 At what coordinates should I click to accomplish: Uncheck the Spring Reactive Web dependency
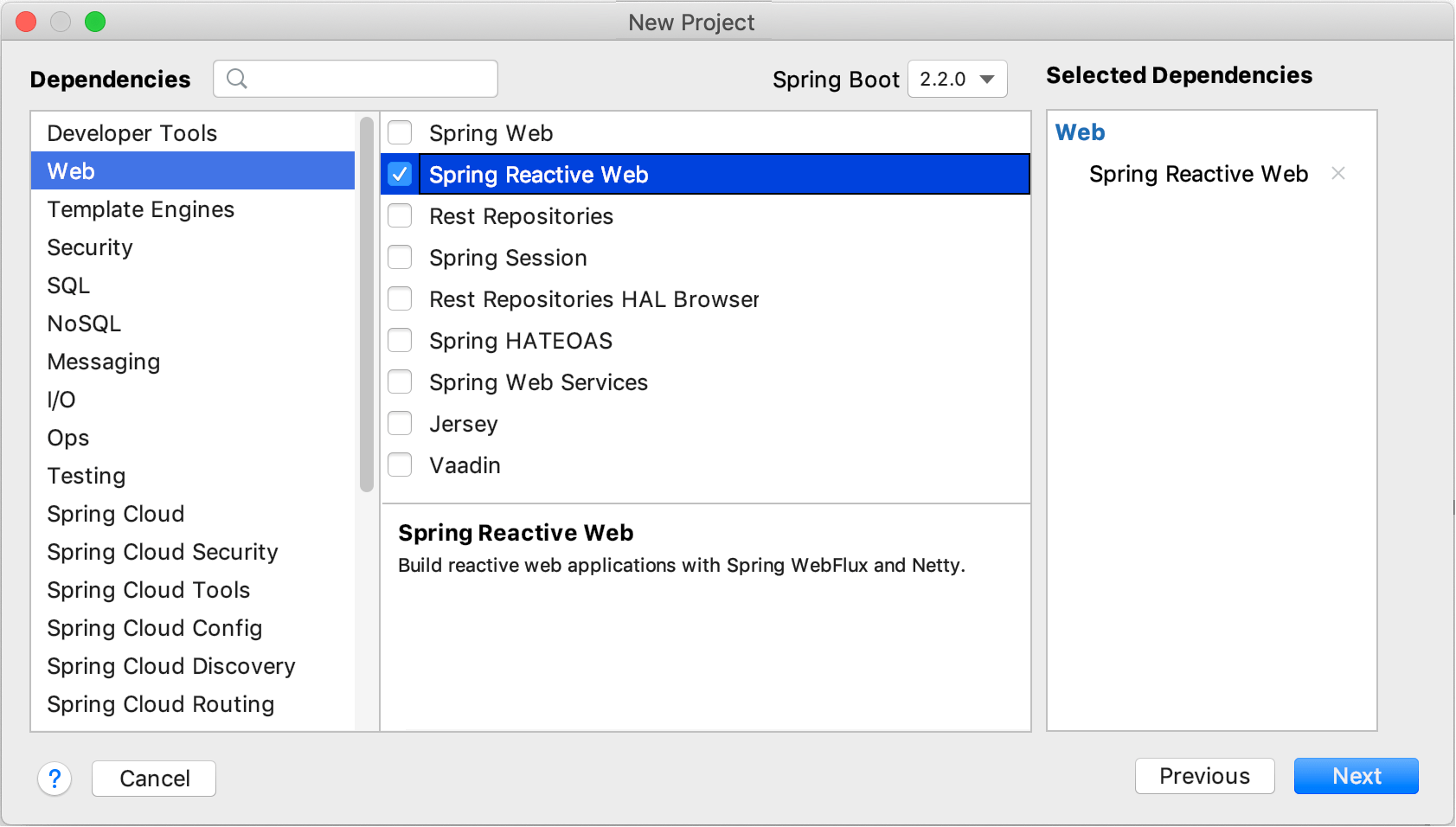point(400,174)
